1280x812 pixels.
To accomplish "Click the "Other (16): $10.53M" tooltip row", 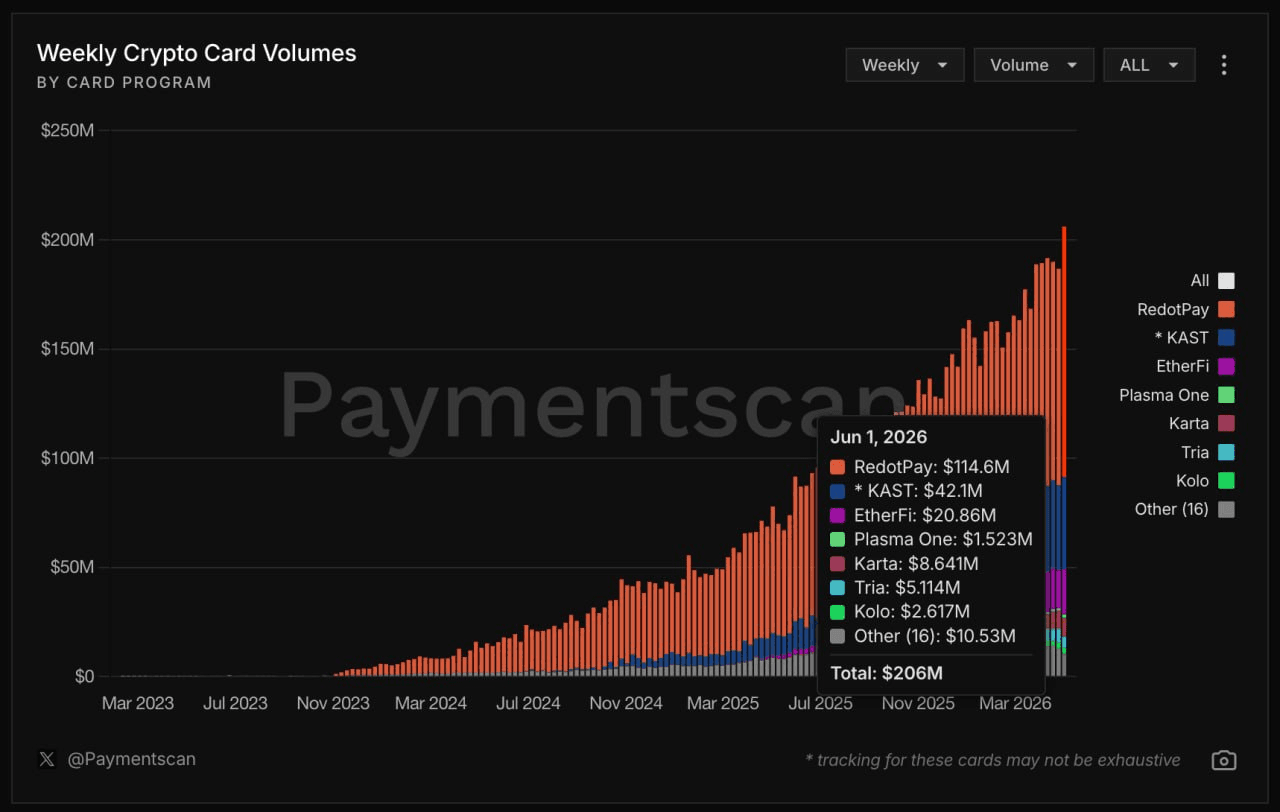I will pos(923,636).
